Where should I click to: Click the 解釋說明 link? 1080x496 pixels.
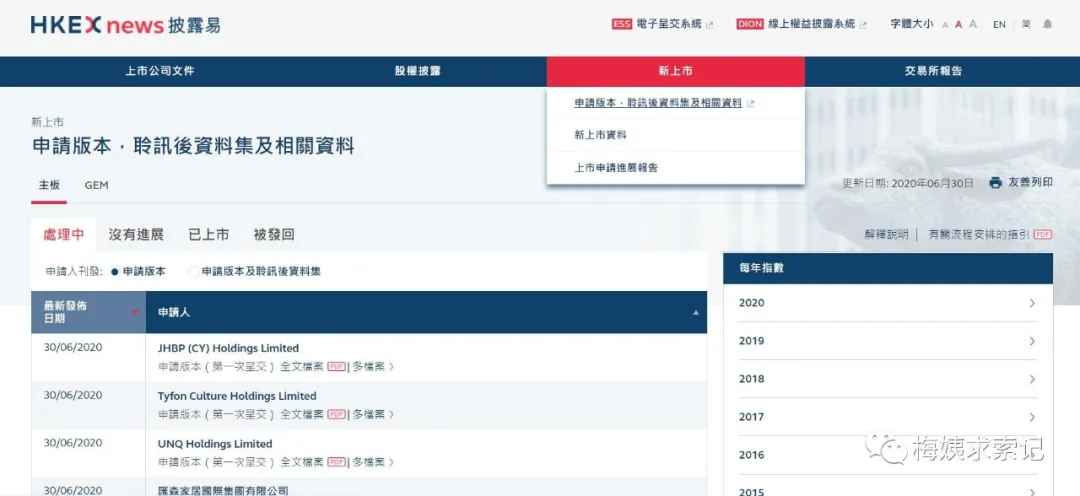pyautogui.click(x=886, y=234)
